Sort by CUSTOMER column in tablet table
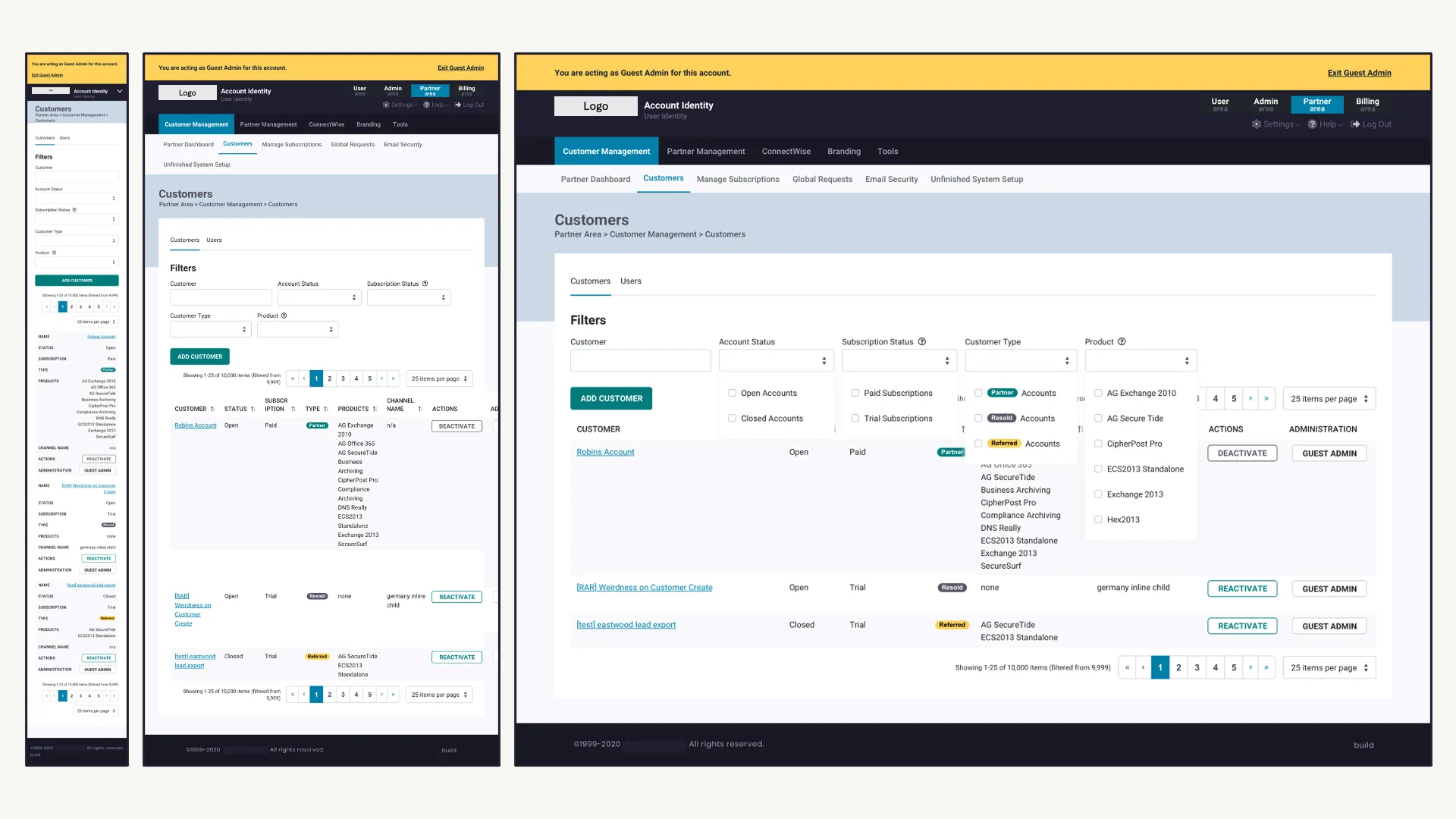 click(x=212, y=409)
